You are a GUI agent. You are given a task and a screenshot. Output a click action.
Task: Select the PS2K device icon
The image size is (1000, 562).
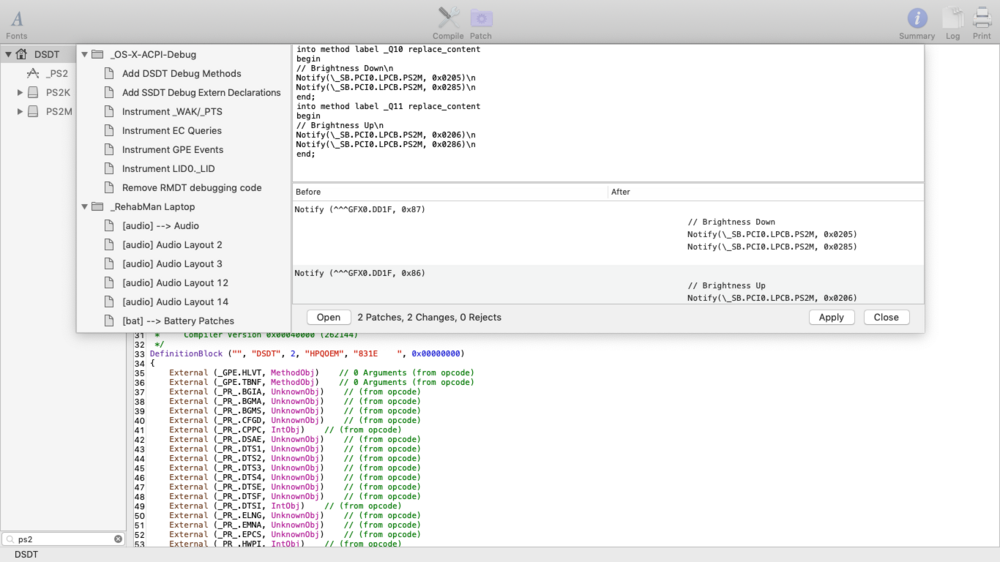tap(33, 93)
